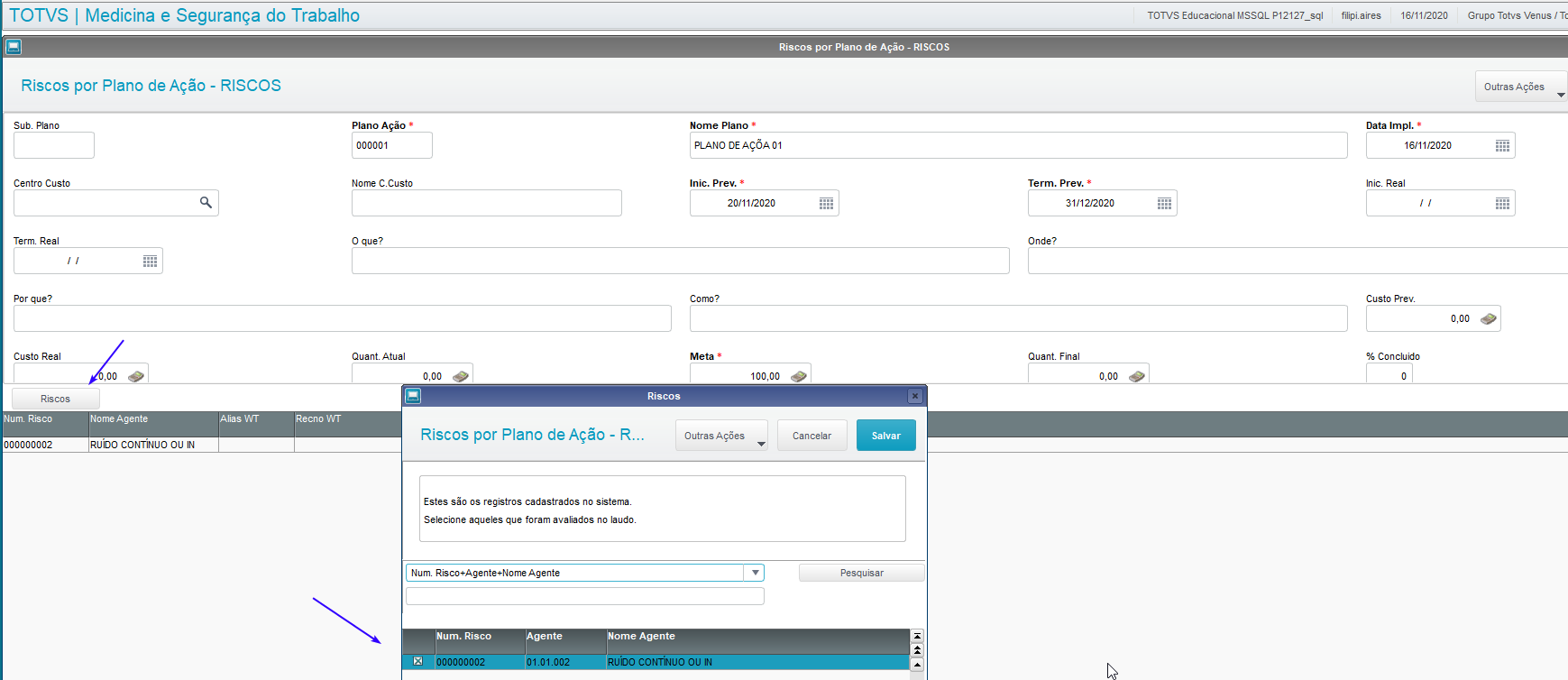The height and width of the screenshot is (680, 1568).
Task: Click the % Concluido input field
Action: pyautogui.click(x=1389, y=374)
